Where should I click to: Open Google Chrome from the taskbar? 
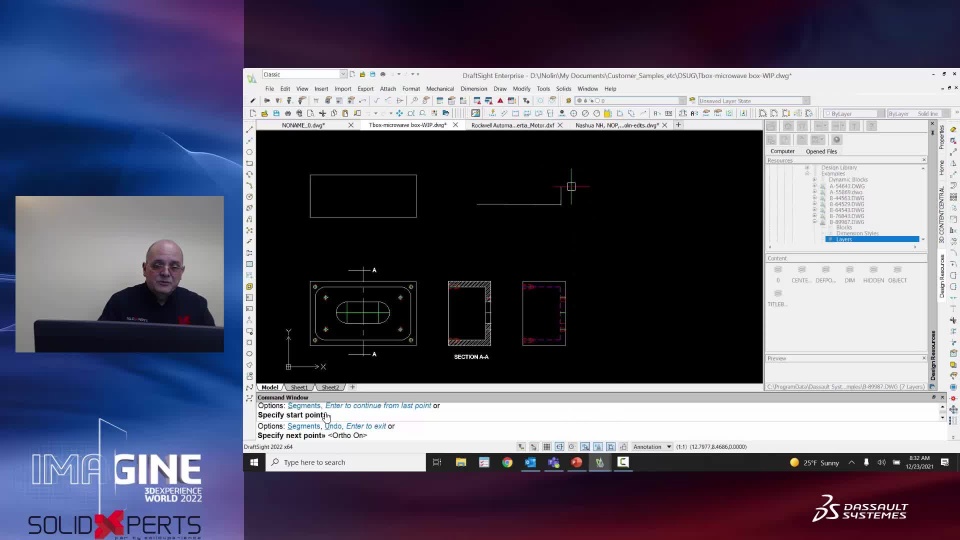point(507,462)
